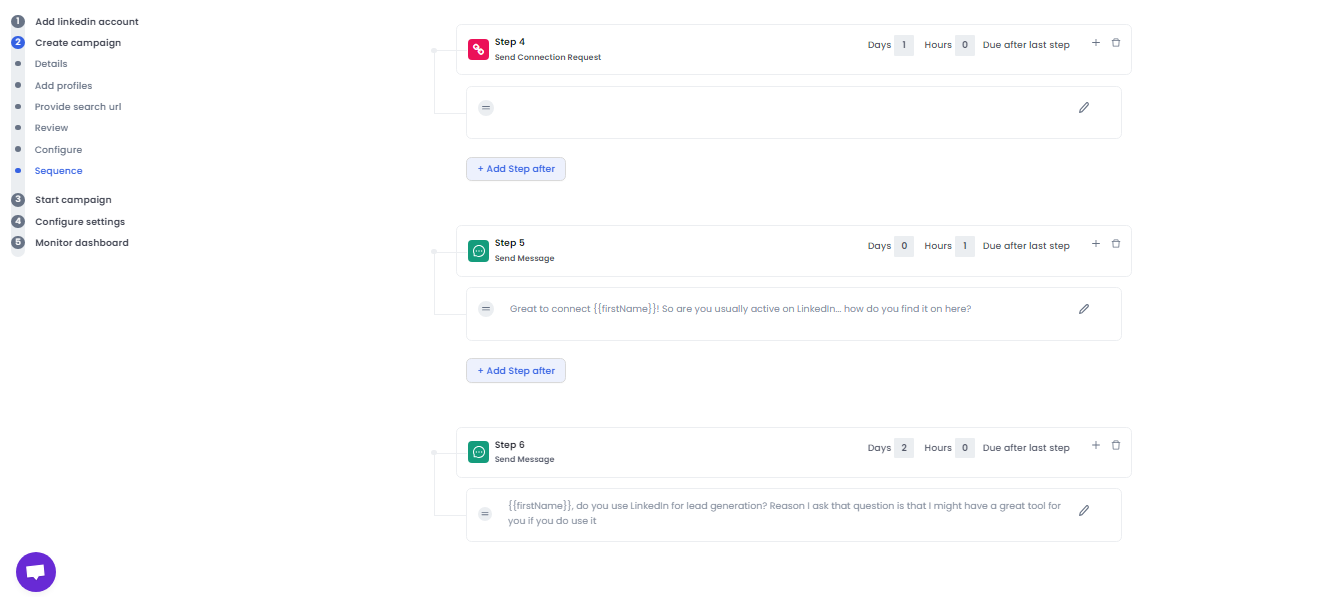Viewport: 1342px width, 597px height.
Task: Edit Step 4 message with pencil icon
Action: pyautogui.click(x=1084, y=108)
